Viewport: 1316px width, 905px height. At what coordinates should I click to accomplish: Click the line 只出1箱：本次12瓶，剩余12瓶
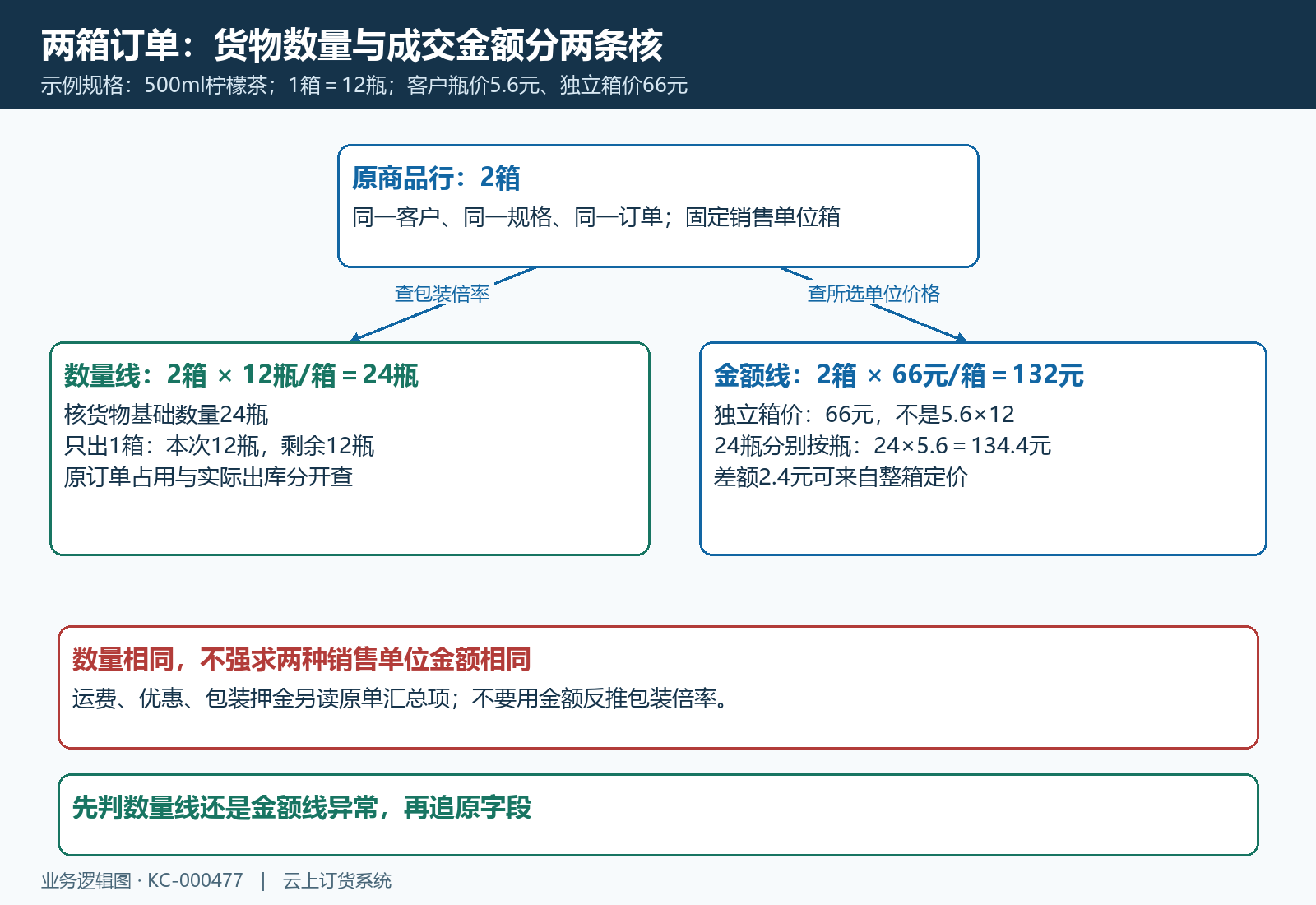click(x=219, y=446)
